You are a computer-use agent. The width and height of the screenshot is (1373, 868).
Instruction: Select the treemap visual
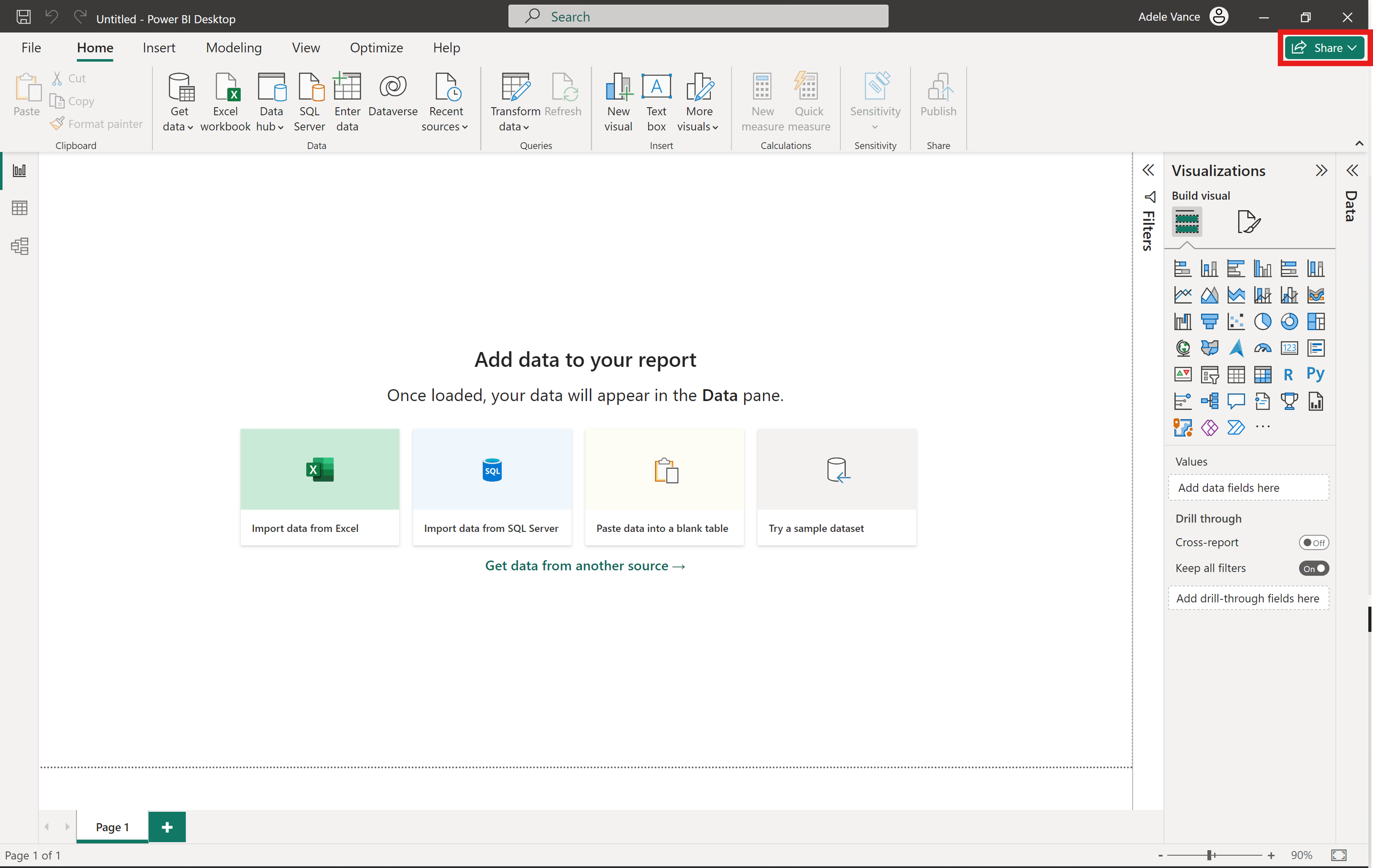coord(1316,321)
